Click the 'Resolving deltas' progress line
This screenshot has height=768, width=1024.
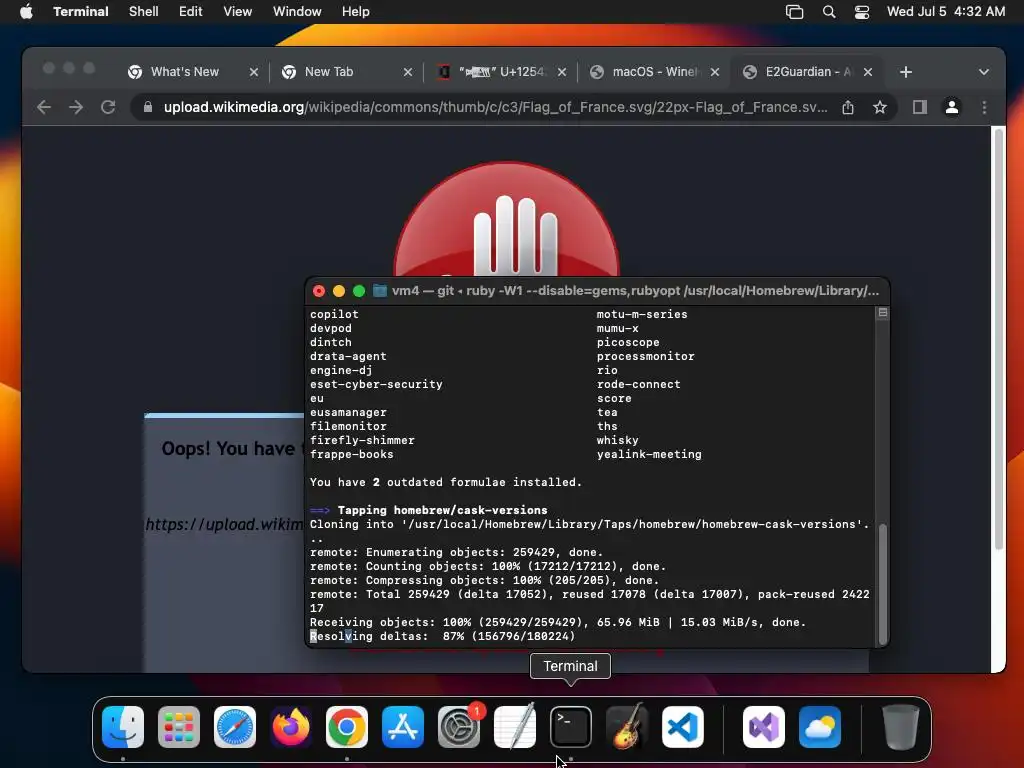tap(442, 636)
